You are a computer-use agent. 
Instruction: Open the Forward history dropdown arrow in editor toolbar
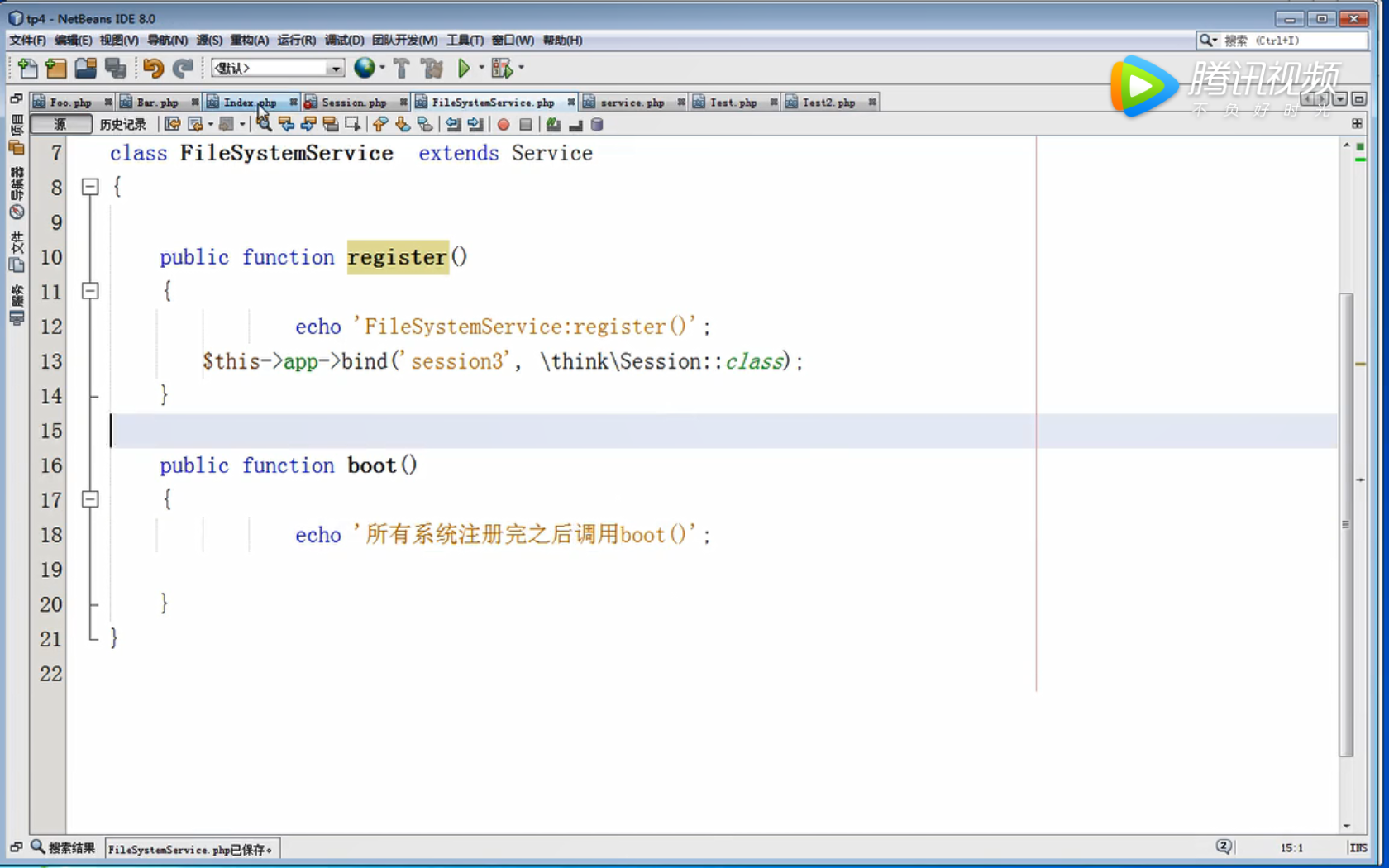click(x=241, y=124)
